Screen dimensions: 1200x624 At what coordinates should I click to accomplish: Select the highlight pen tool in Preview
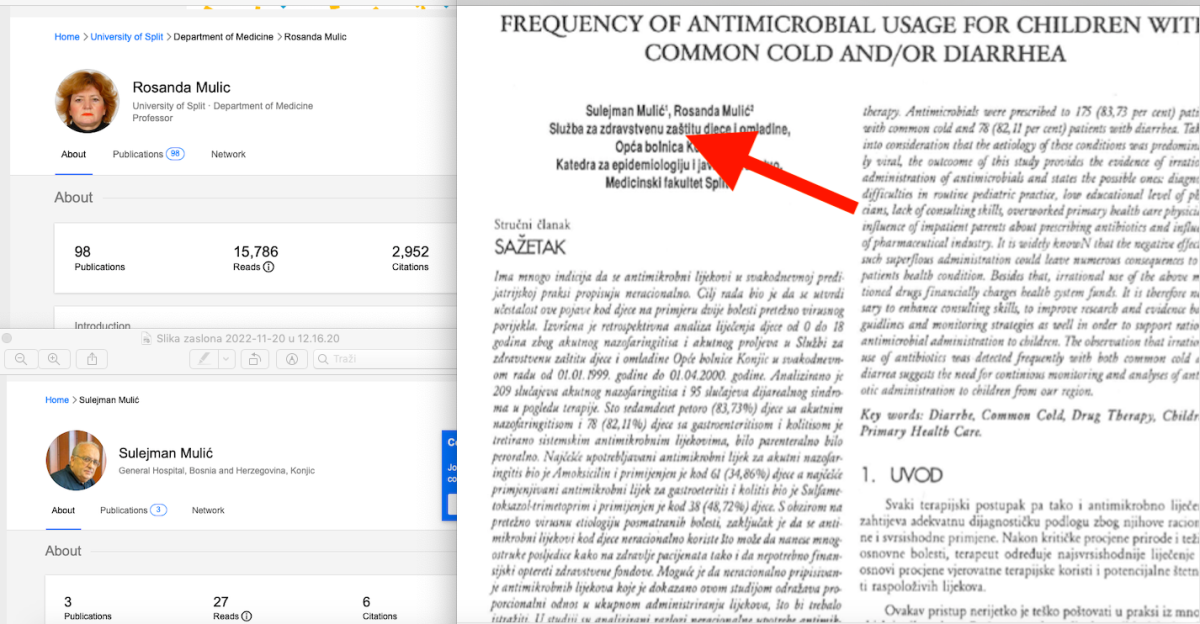coord(203,359)
